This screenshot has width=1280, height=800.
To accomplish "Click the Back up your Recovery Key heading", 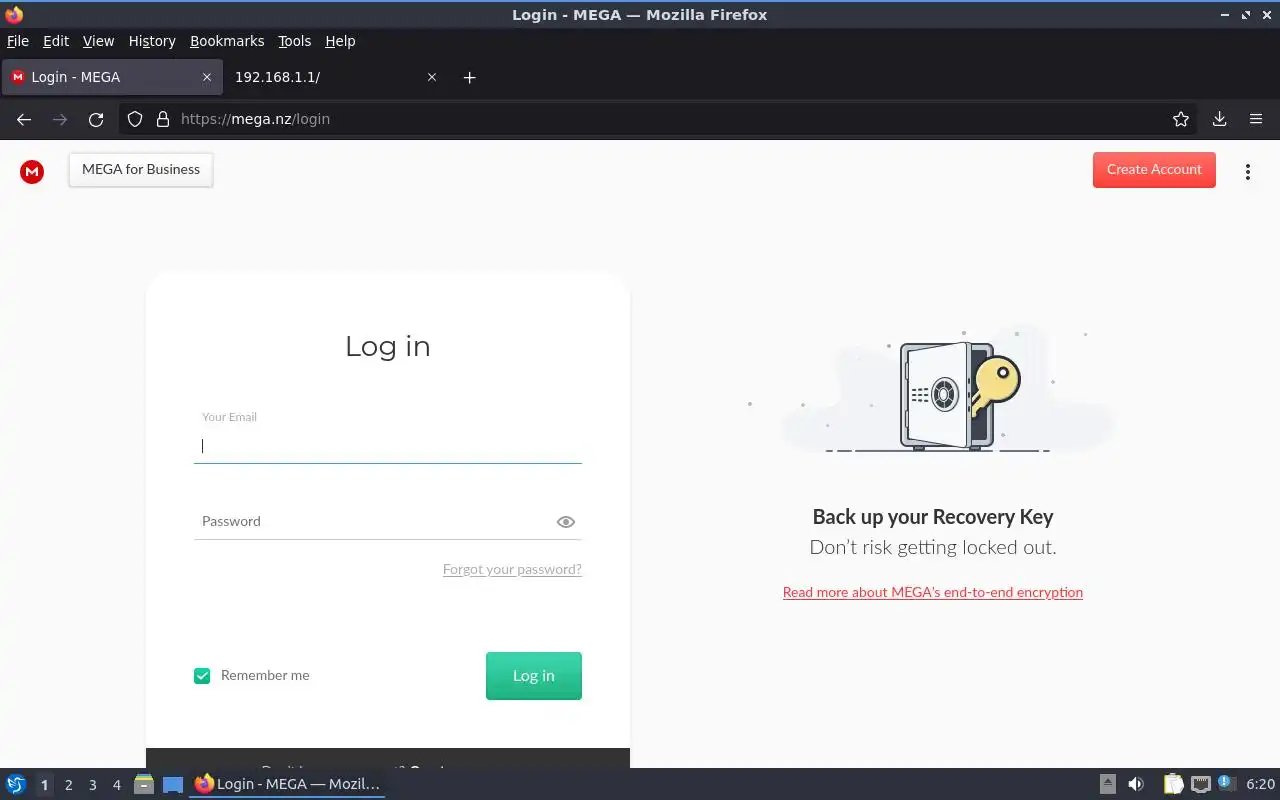I will [933, 517].
